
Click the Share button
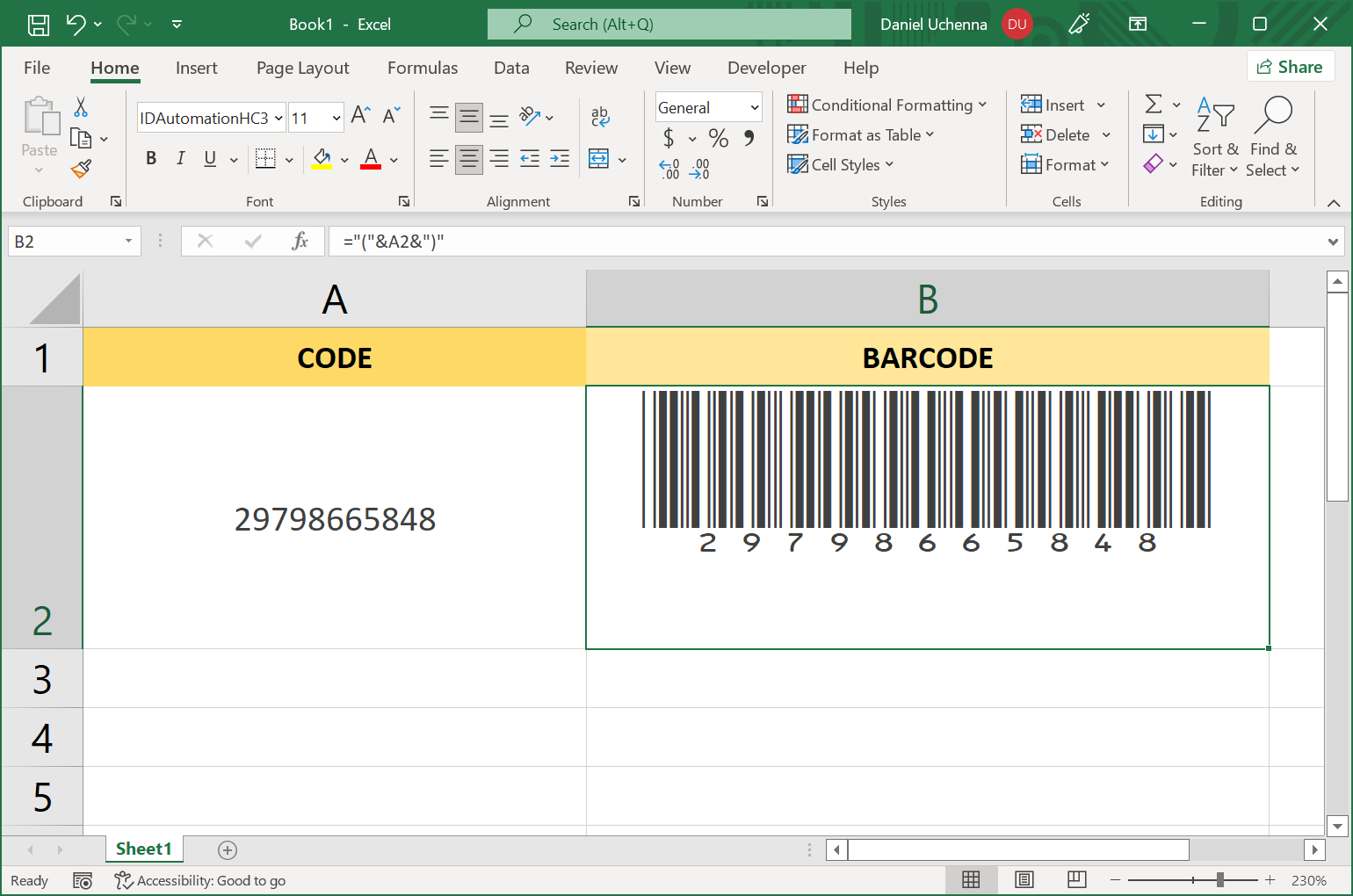point(1291,66)
